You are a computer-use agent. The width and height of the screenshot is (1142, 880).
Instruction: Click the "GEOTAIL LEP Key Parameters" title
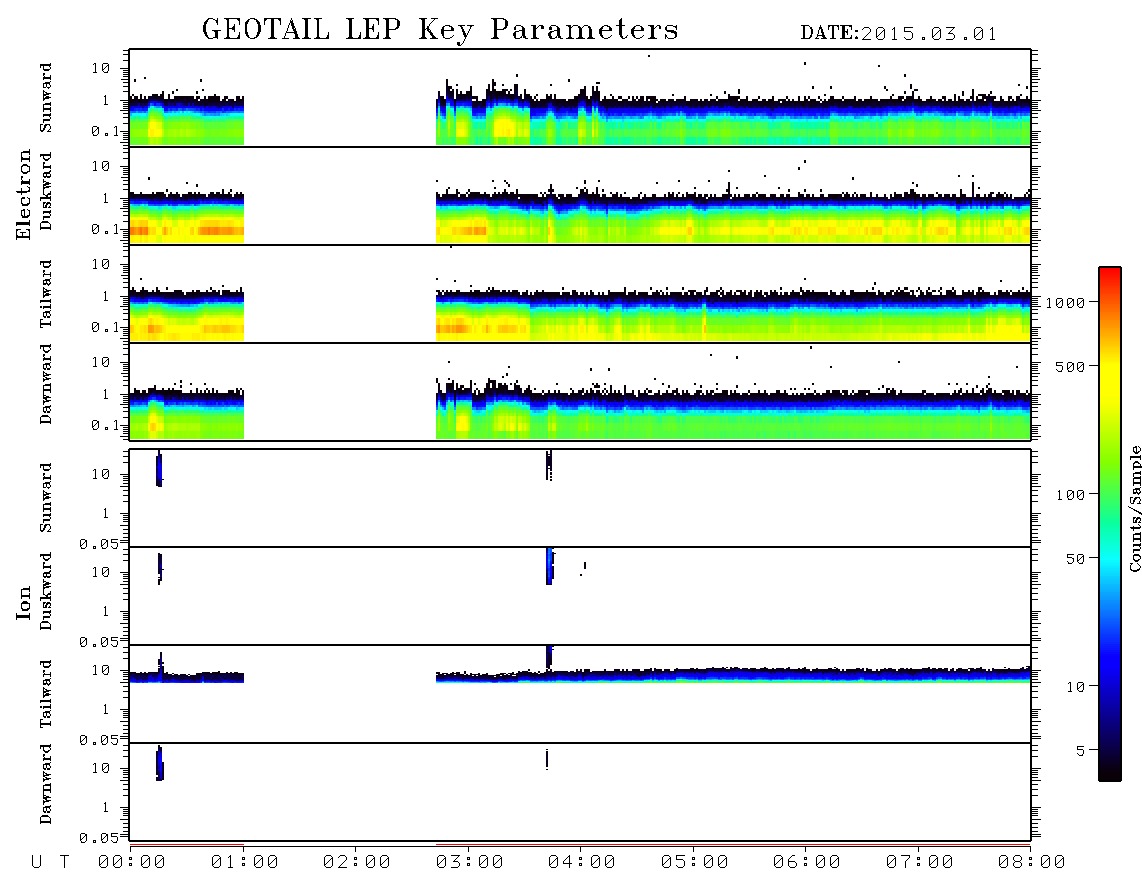(440, 31)
